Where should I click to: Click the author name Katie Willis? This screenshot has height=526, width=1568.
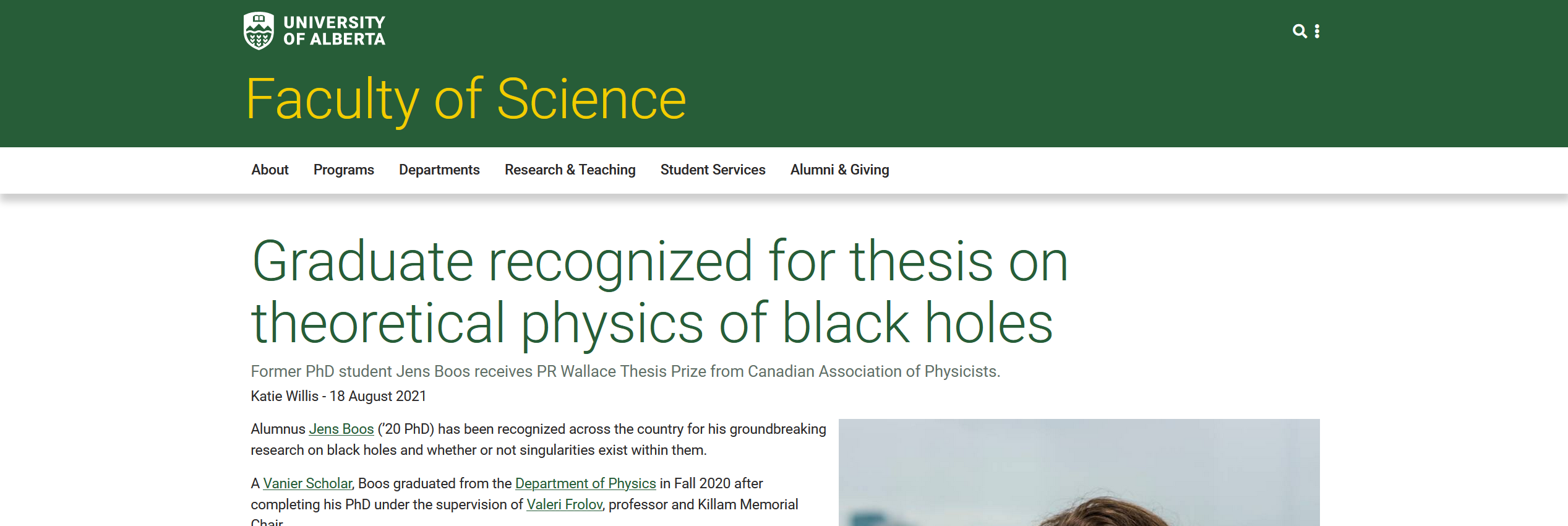point(285,396)
